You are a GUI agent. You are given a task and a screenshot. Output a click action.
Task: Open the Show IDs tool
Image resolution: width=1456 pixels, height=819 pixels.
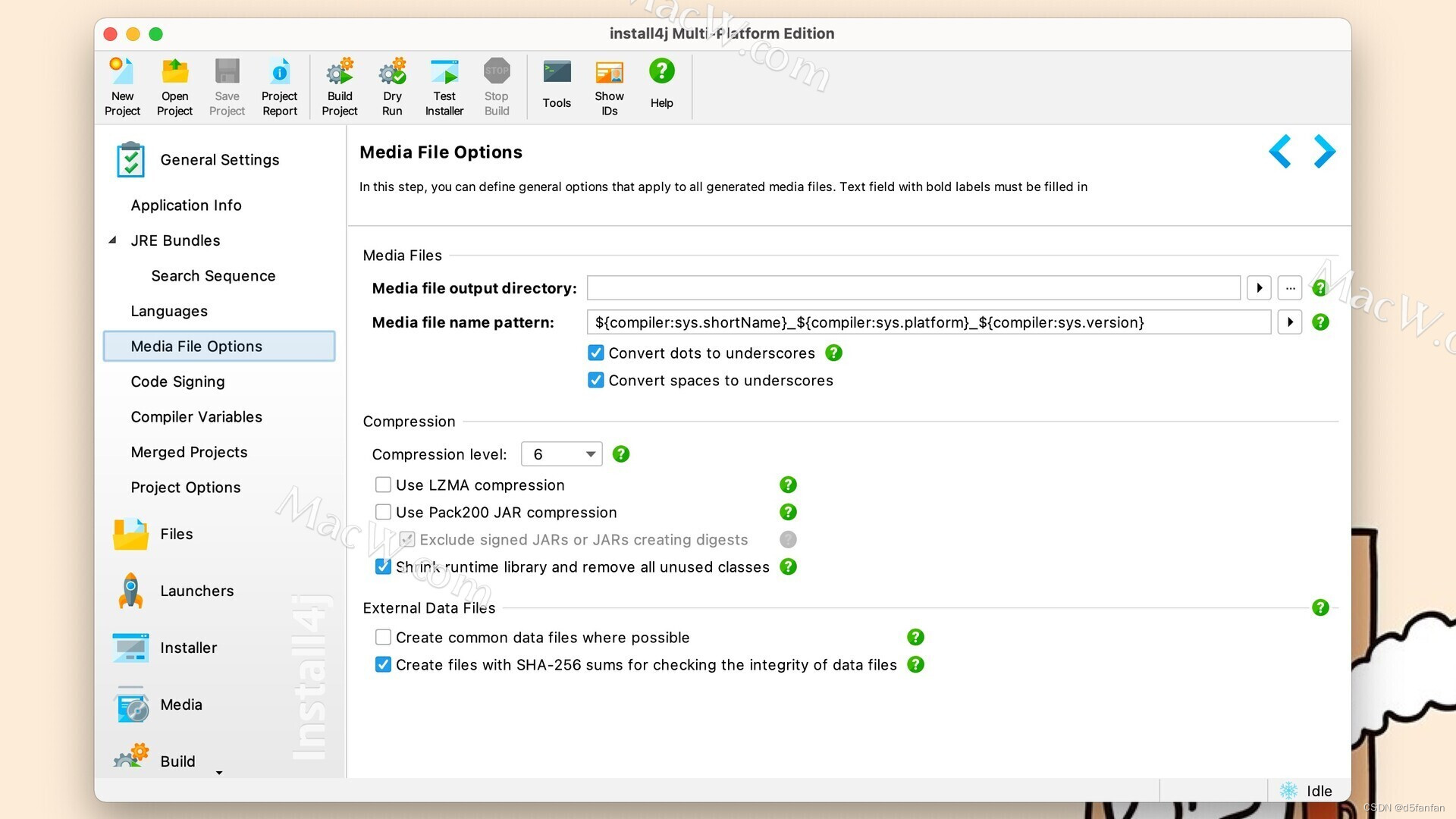(x=609, y=83)
